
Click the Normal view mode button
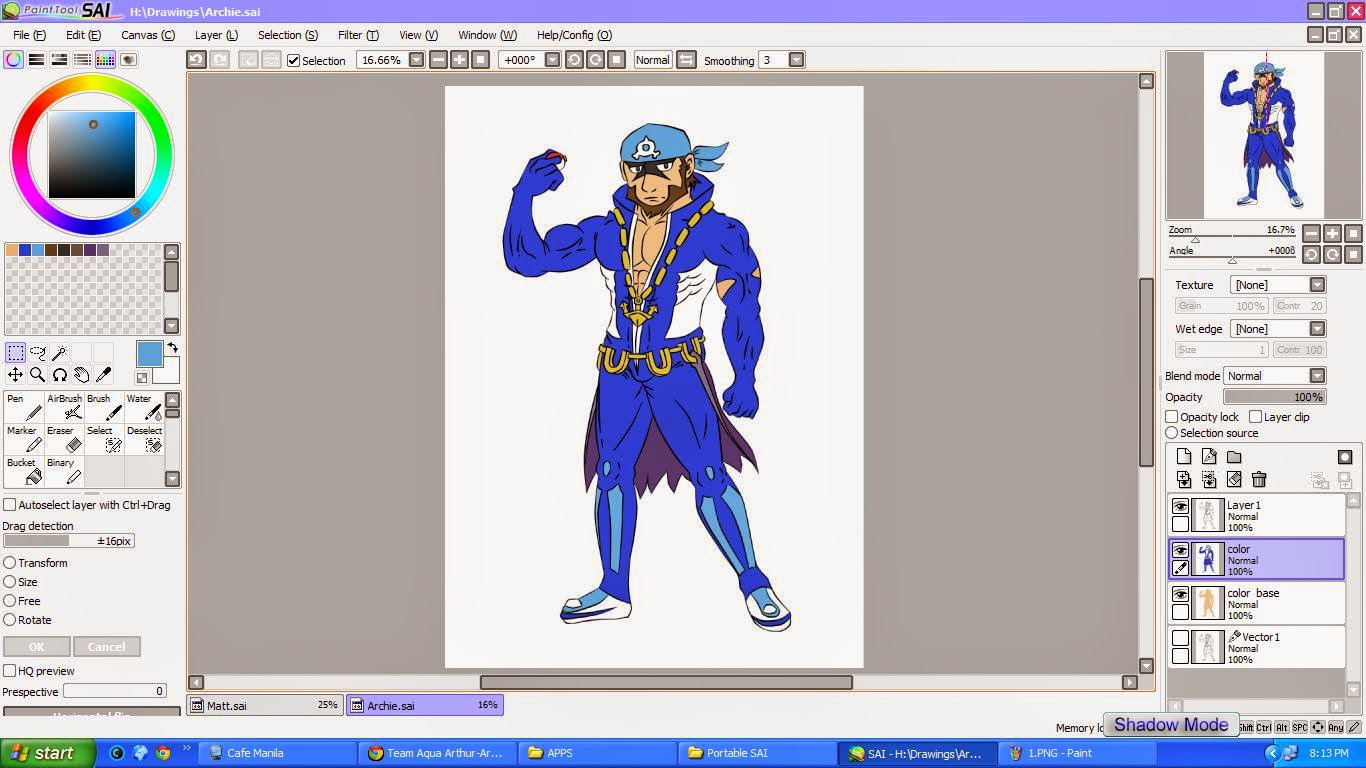tap(652, 60)
